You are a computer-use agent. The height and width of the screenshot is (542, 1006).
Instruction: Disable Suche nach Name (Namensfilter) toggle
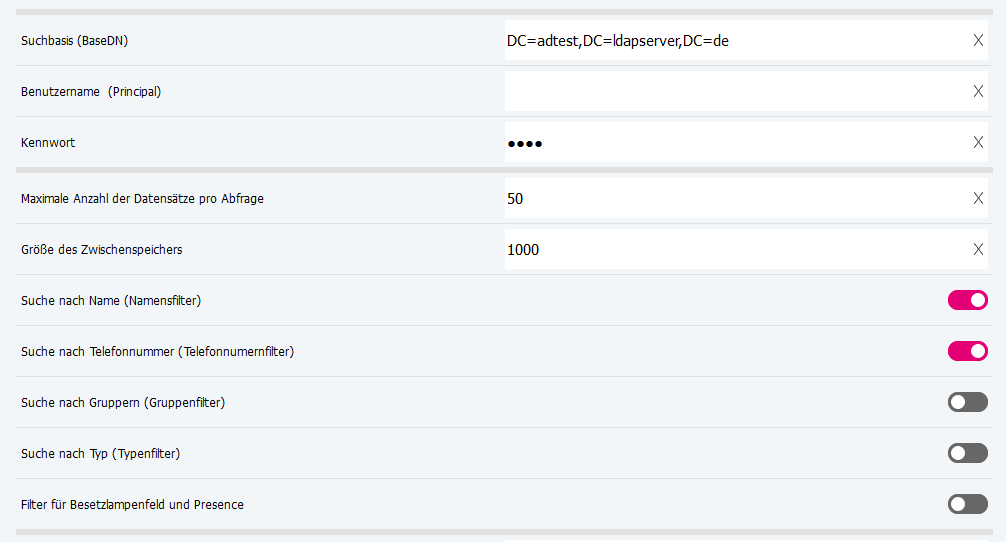click(x=967, y=300)
